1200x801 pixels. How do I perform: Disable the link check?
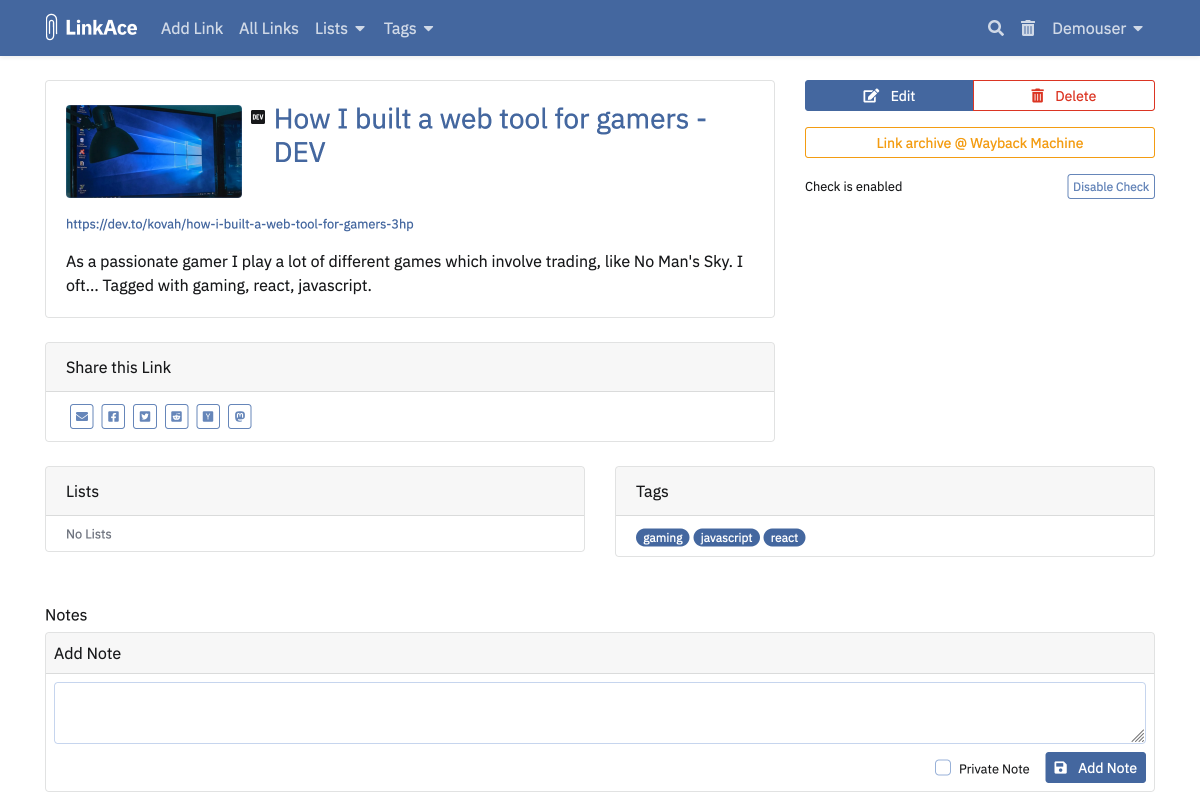[1110, 186]
